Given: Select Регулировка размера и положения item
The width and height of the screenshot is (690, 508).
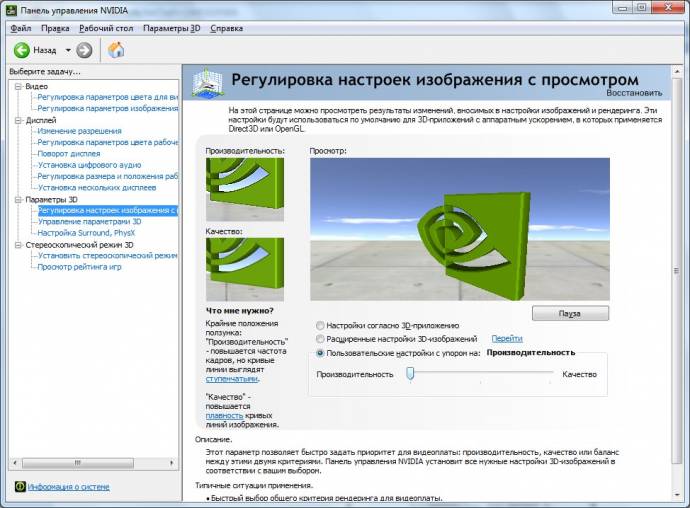Looking at the screenshot, I should 108,176.
